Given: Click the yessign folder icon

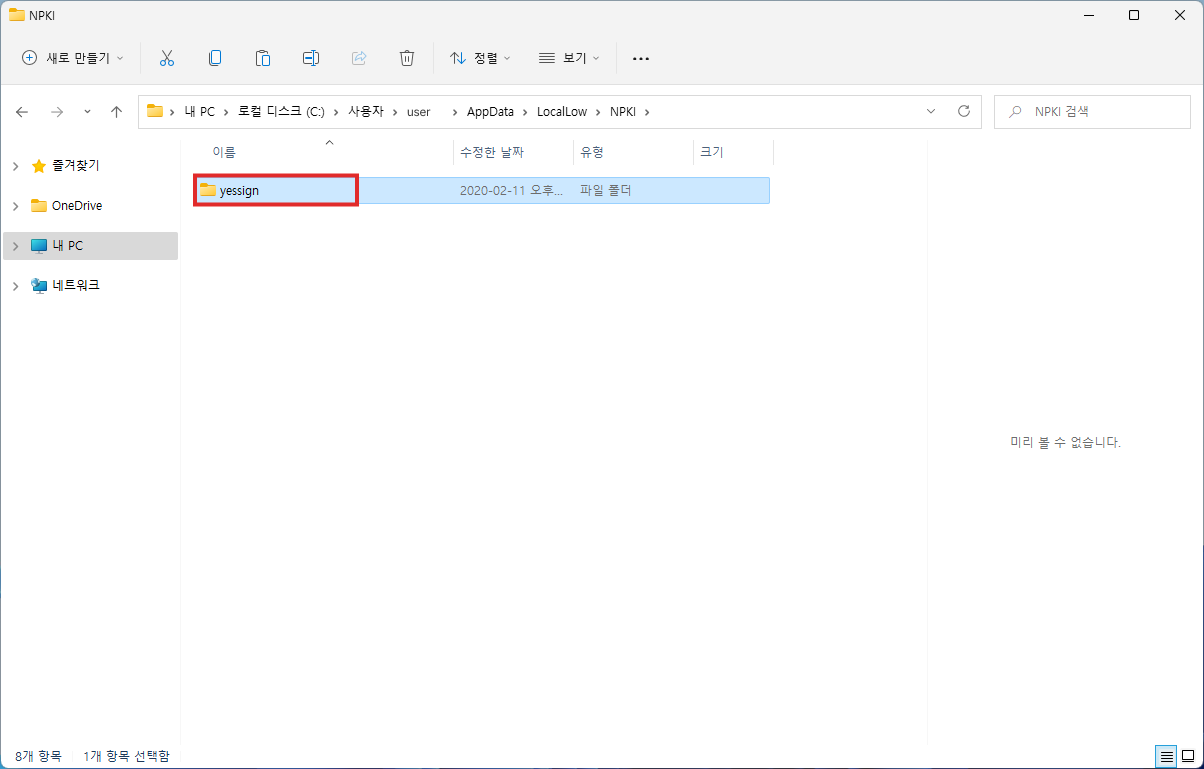Looking at the screenshot, I should pos(207,190).
